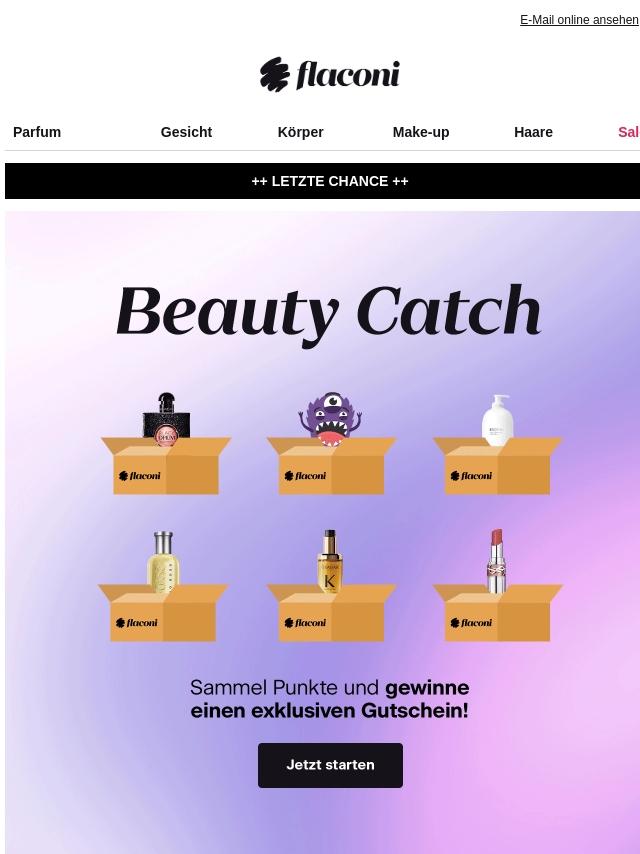Click the Sammel Punkte gewinne Gutschein text
Image resolution: width=640 pixels, height=854 pixels.
330,699
